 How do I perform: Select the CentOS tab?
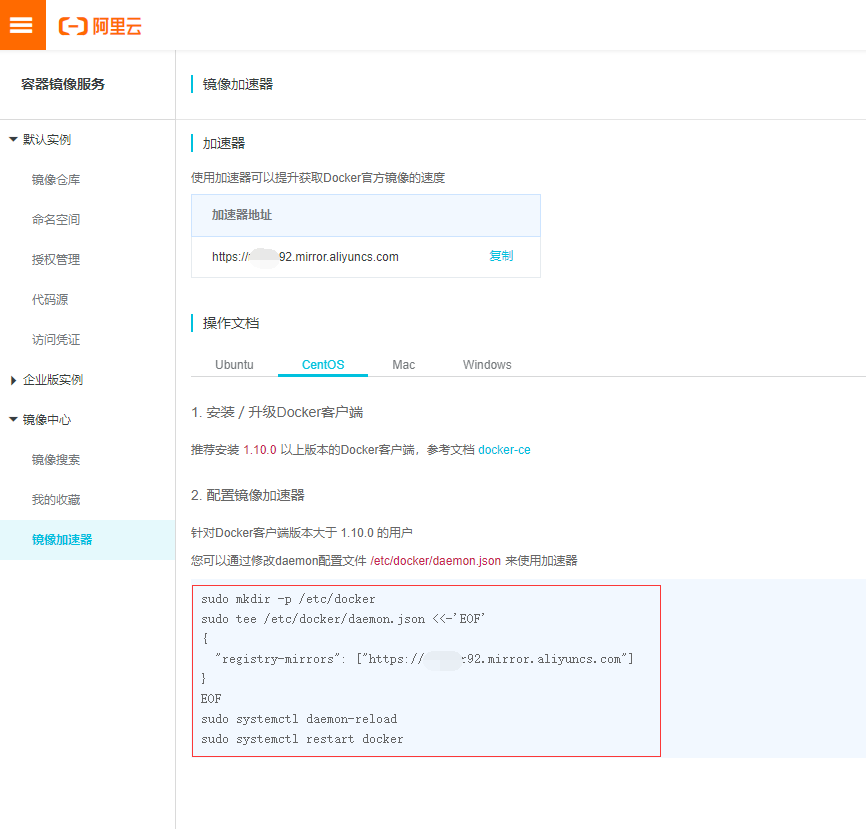tap(322, 364)
